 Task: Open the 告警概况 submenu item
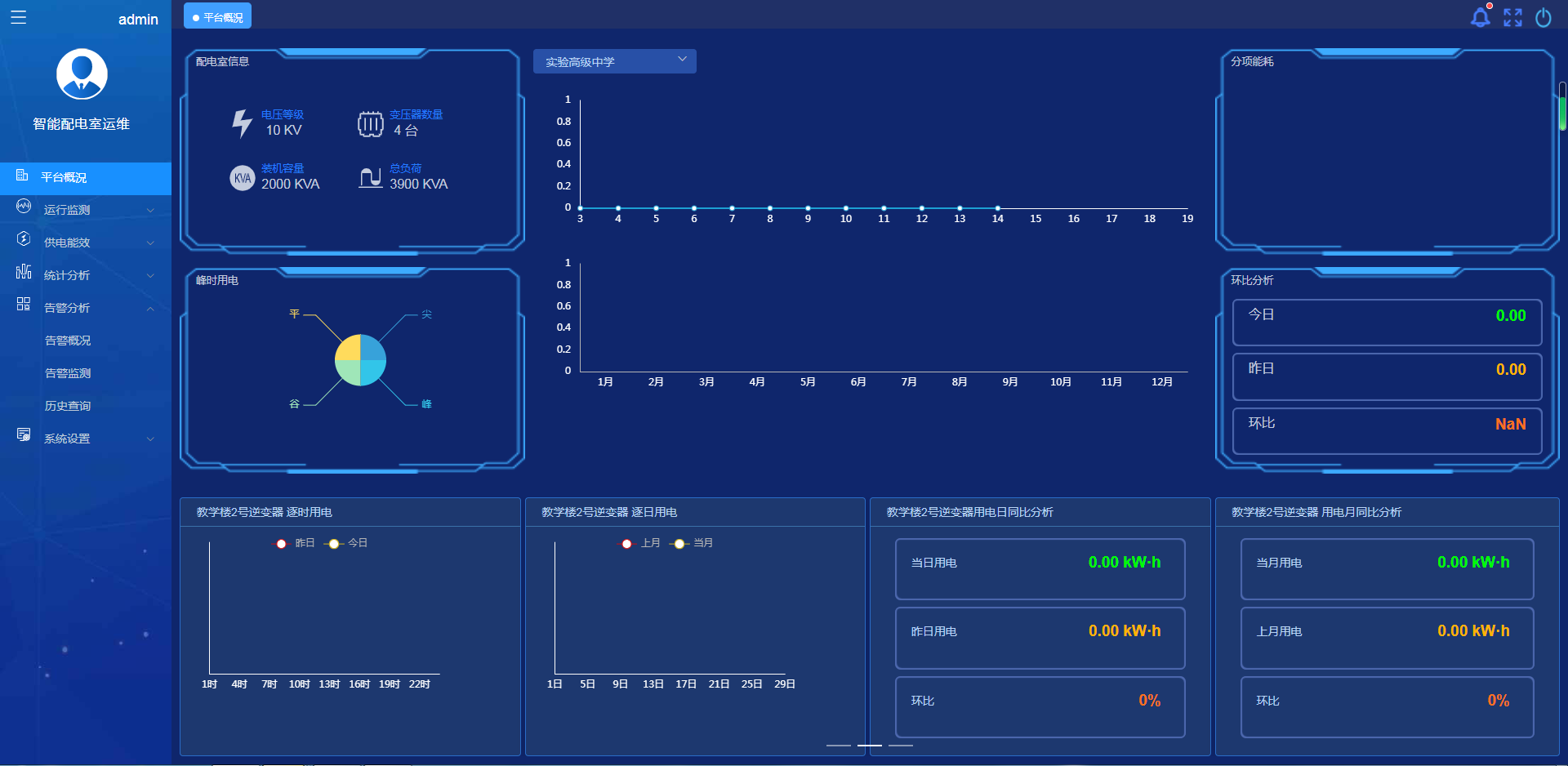pyautogui.click(x=68, y=341)
